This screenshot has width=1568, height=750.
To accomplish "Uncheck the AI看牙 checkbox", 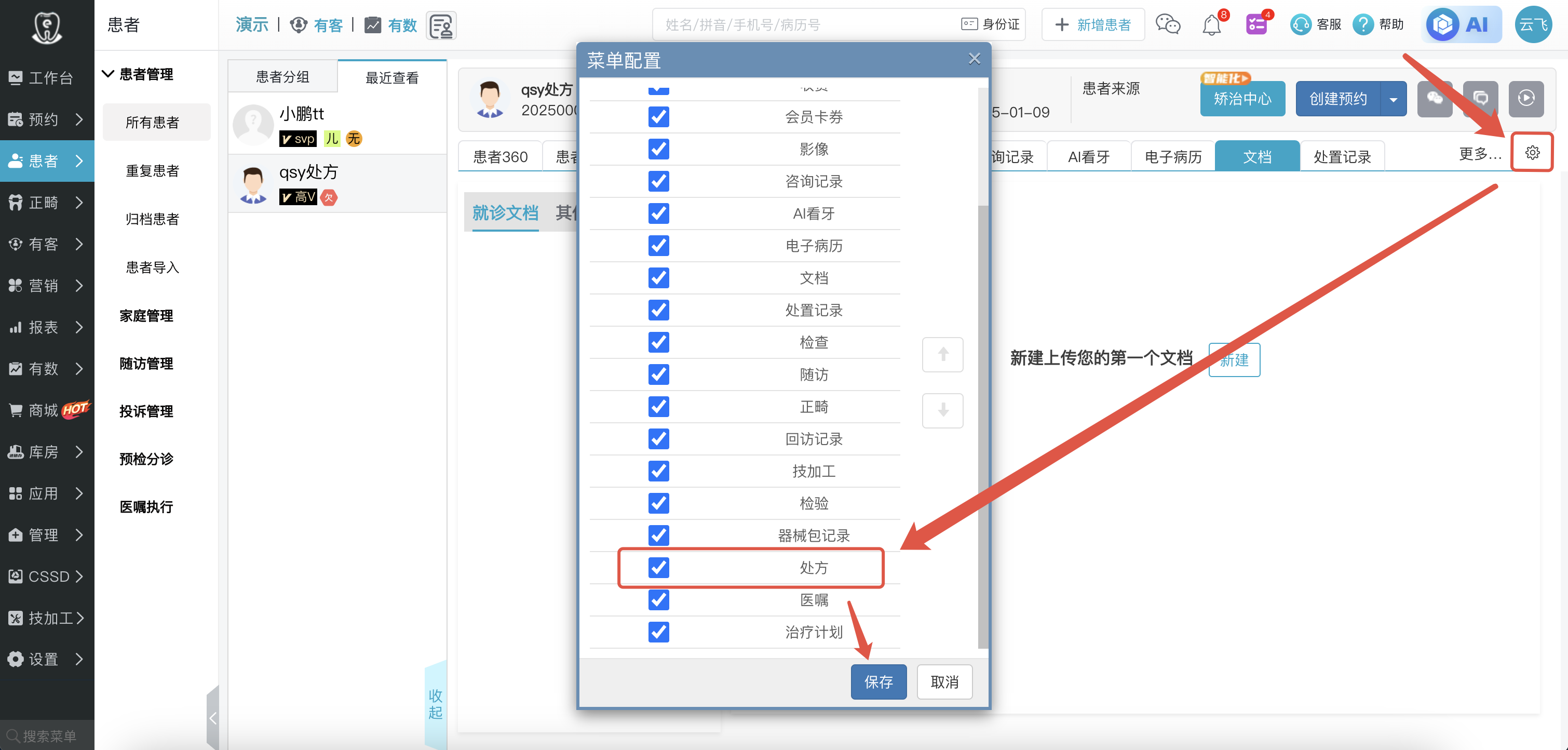I will (x=658, y=213).
